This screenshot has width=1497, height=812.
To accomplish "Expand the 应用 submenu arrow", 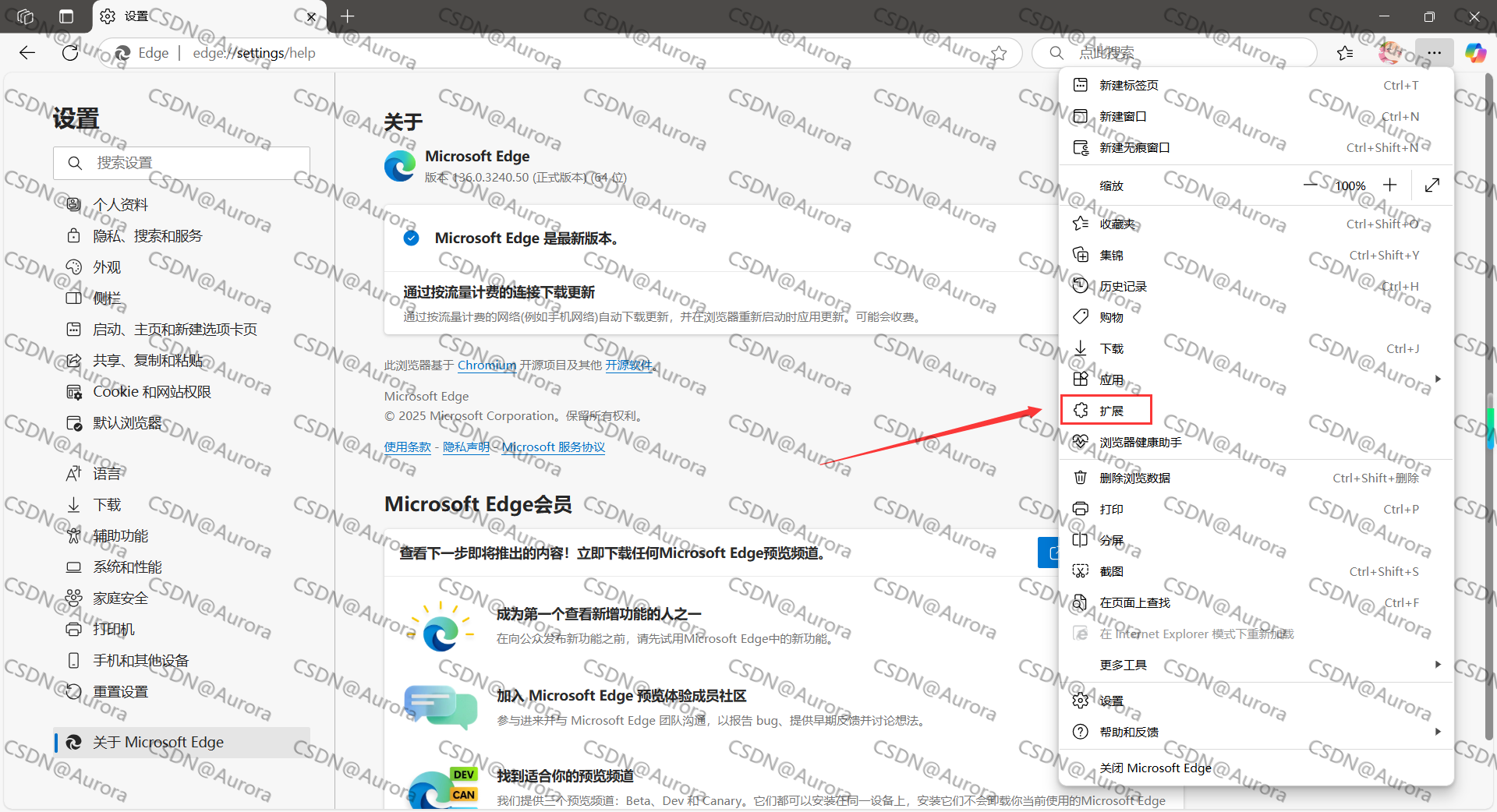I will [1438, 380].
